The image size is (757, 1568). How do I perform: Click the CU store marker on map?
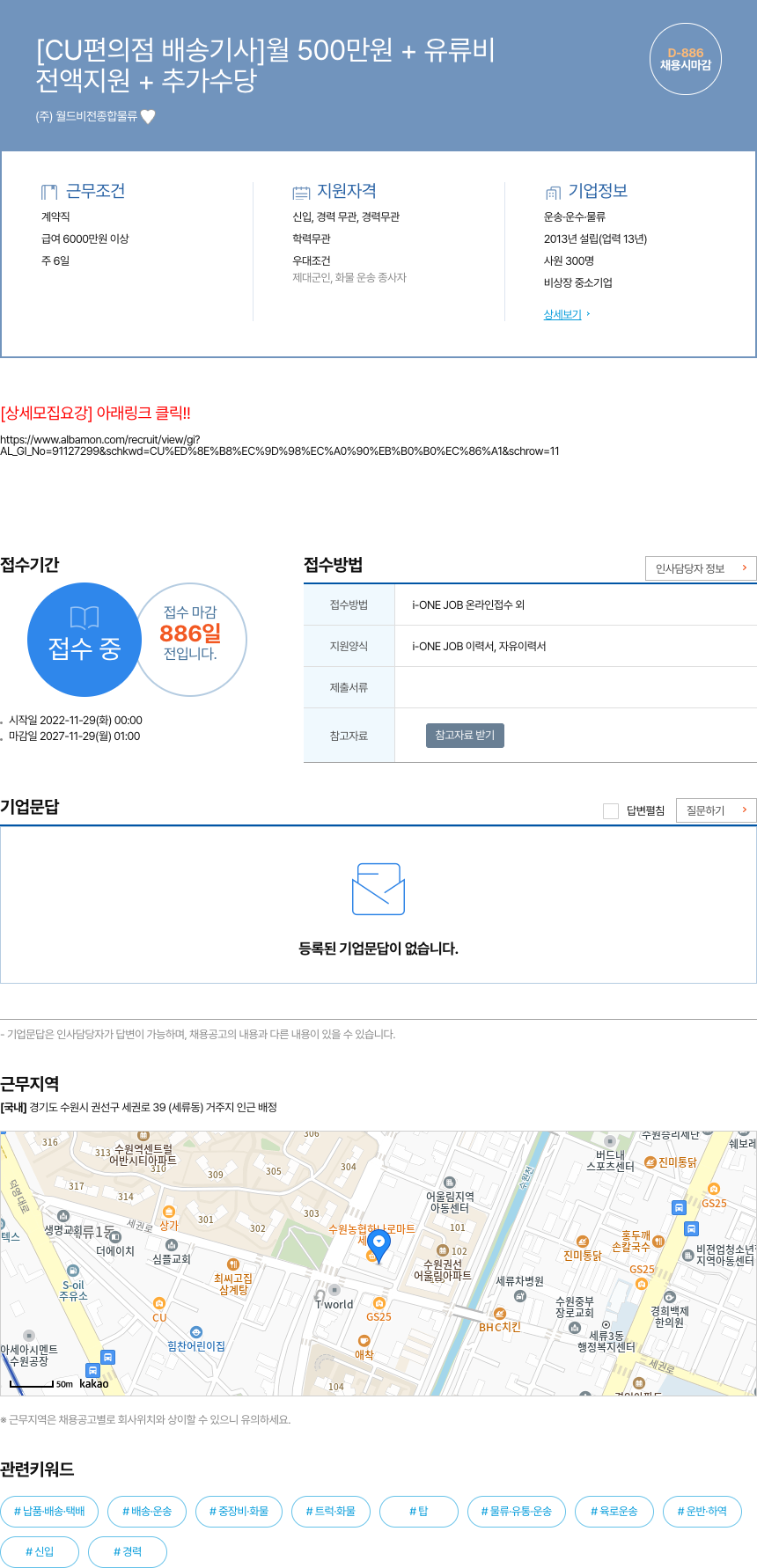tap(159, 1303)
